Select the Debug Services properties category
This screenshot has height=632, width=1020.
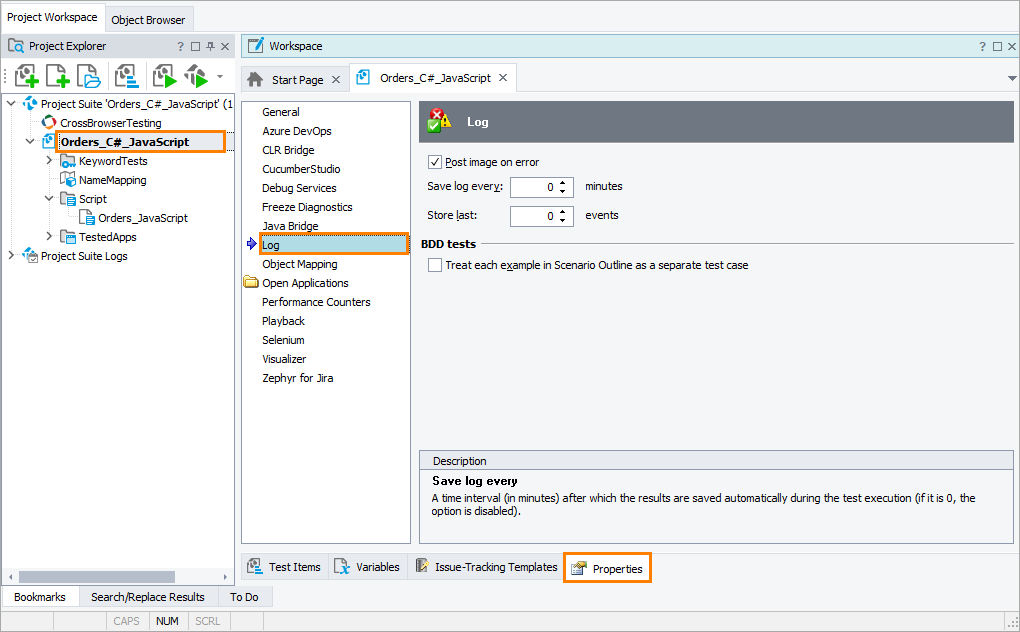[299, 188]
